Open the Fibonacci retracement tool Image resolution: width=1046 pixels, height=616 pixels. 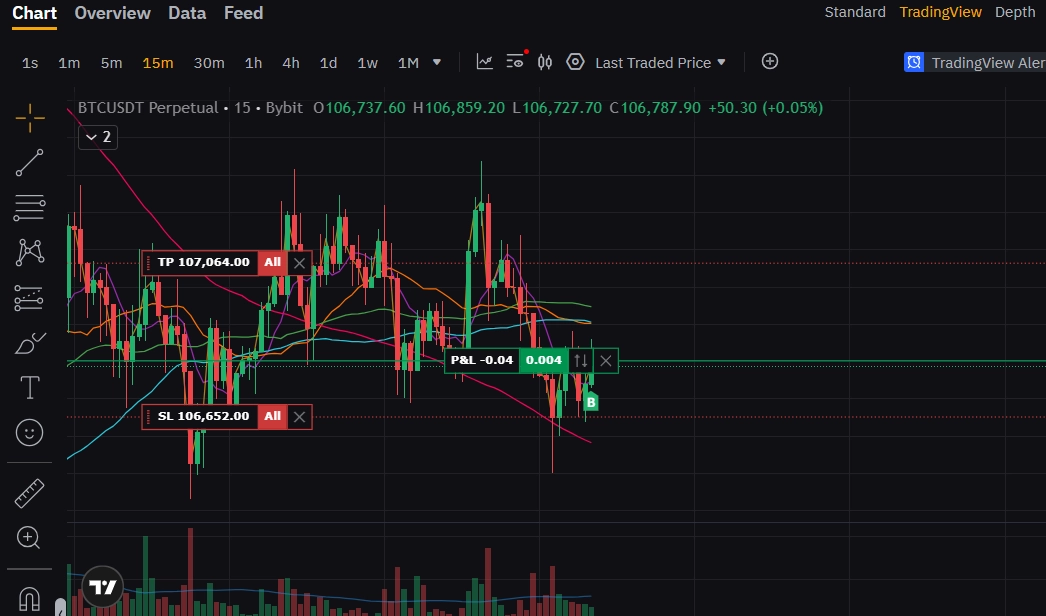(29, 208)
